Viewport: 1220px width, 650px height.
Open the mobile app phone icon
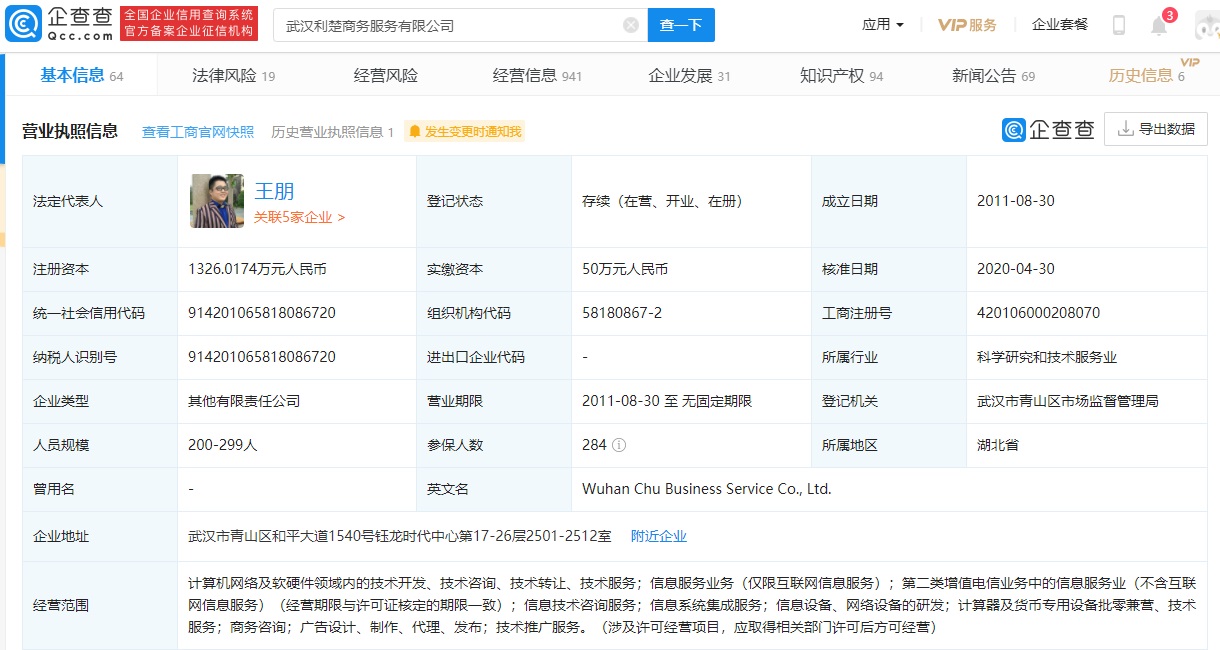coord(1119,25)
